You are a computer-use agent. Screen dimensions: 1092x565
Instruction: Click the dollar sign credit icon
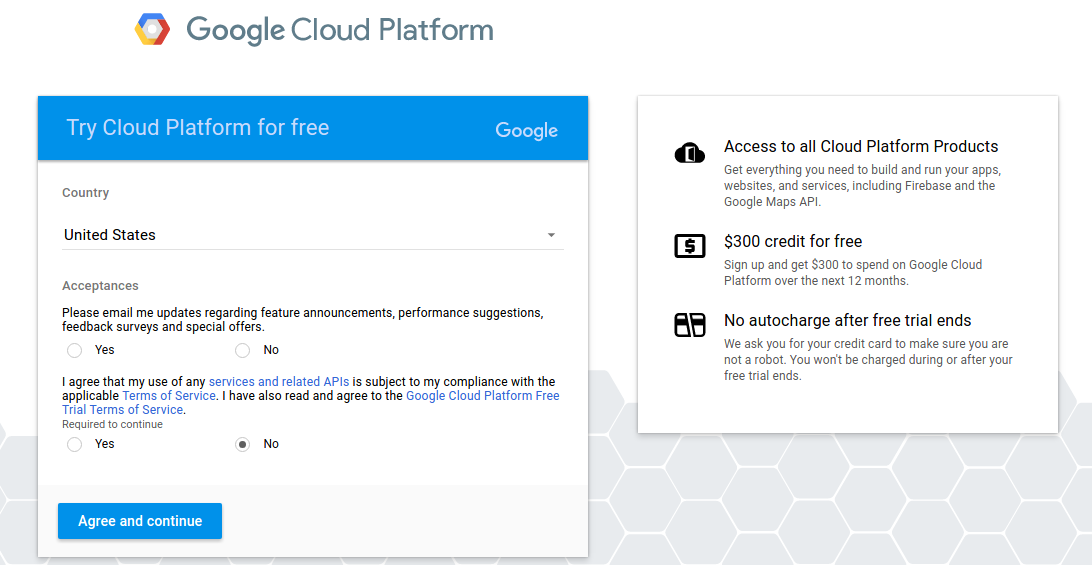click(x=690, y=245)
